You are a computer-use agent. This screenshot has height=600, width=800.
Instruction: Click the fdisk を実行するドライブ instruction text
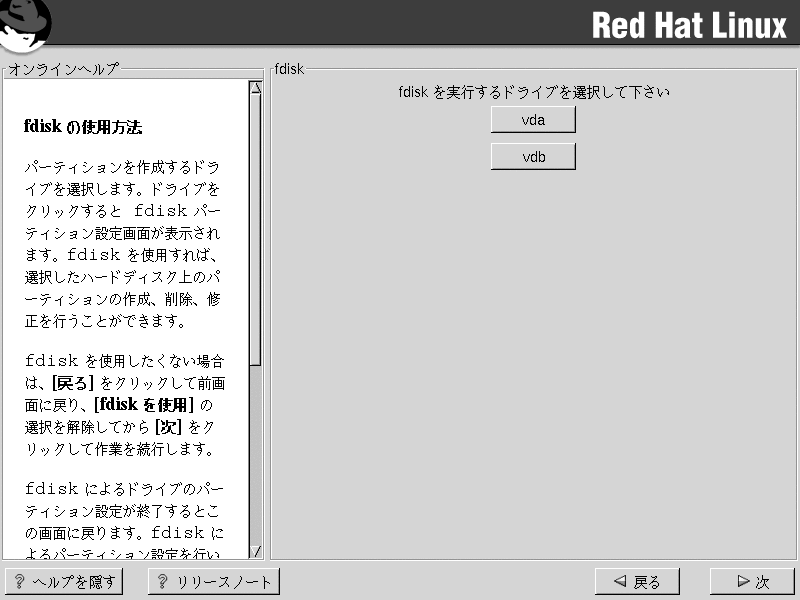[x=533, y=92]
